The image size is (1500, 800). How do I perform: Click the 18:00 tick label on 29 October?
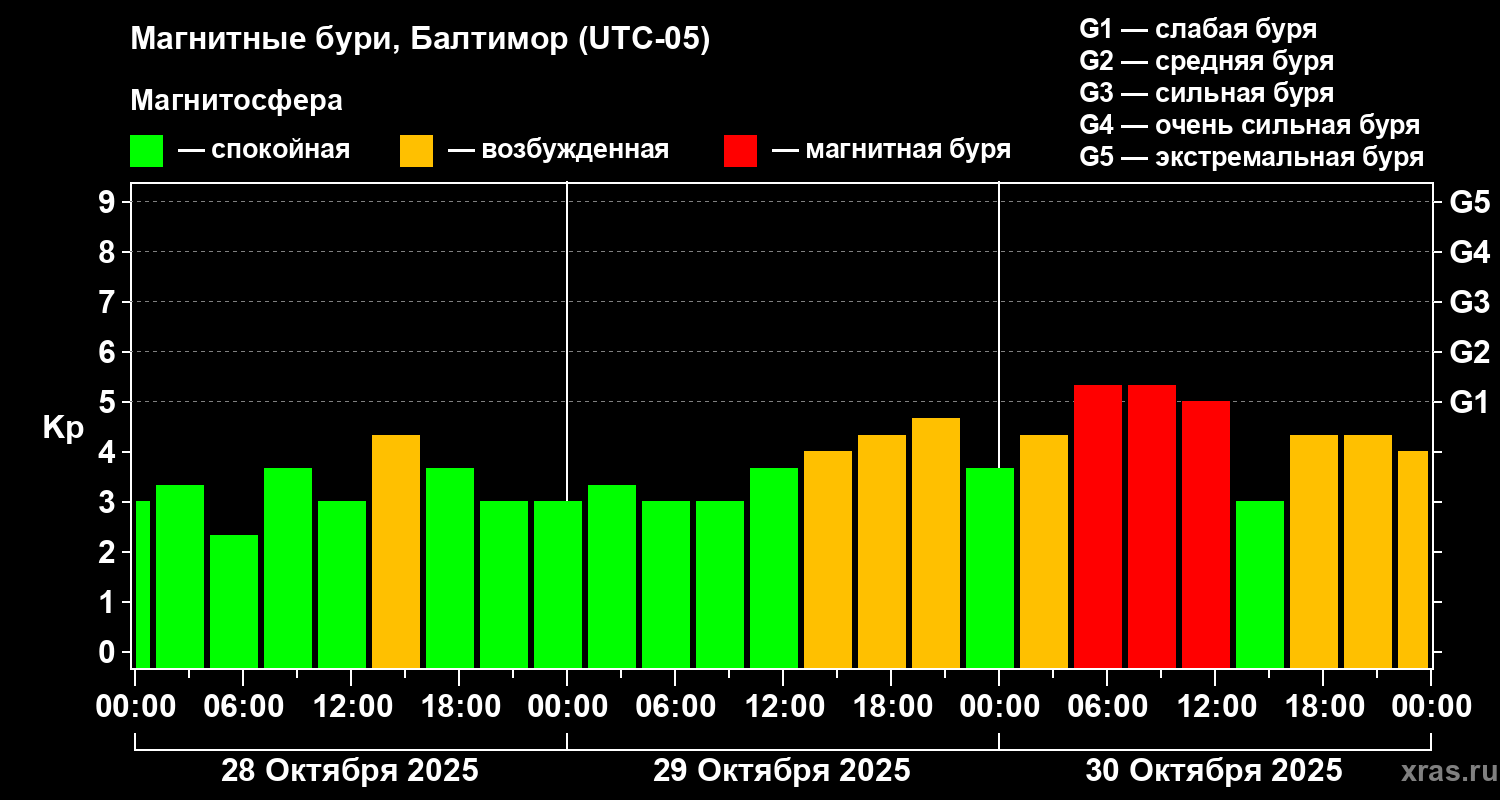[891, 707]
